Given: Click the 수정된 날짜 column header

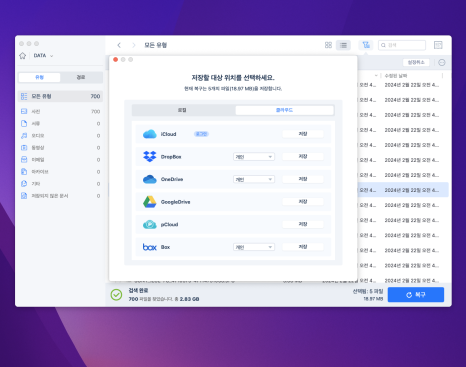Looking at the screenshot, I should 396,76.
